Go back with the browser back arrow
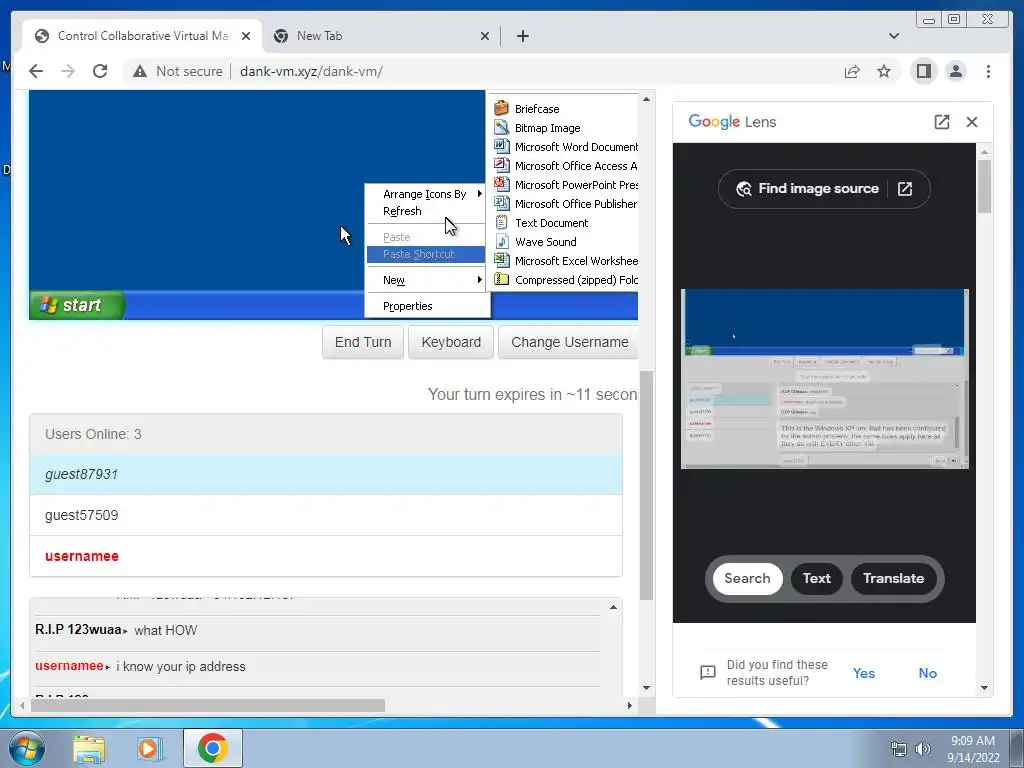The image size is (1024, 768). (x=36, y=71)
